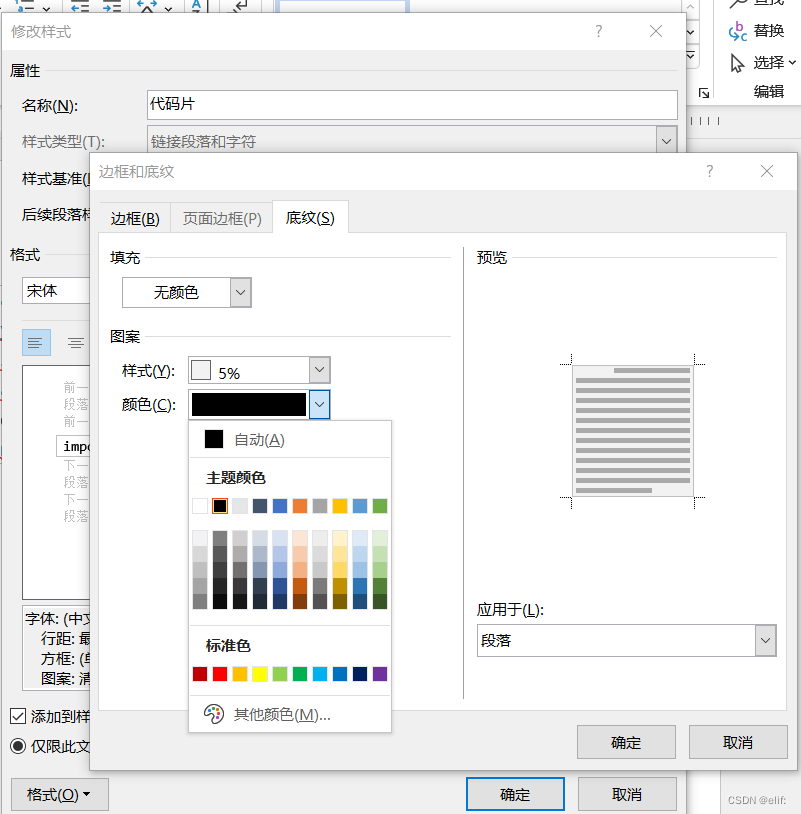Image resolution: width=801 pixels, height=814 pixels.
Task: Pick the dark slate blue theme swatch
Action: (x=260, y=506)
